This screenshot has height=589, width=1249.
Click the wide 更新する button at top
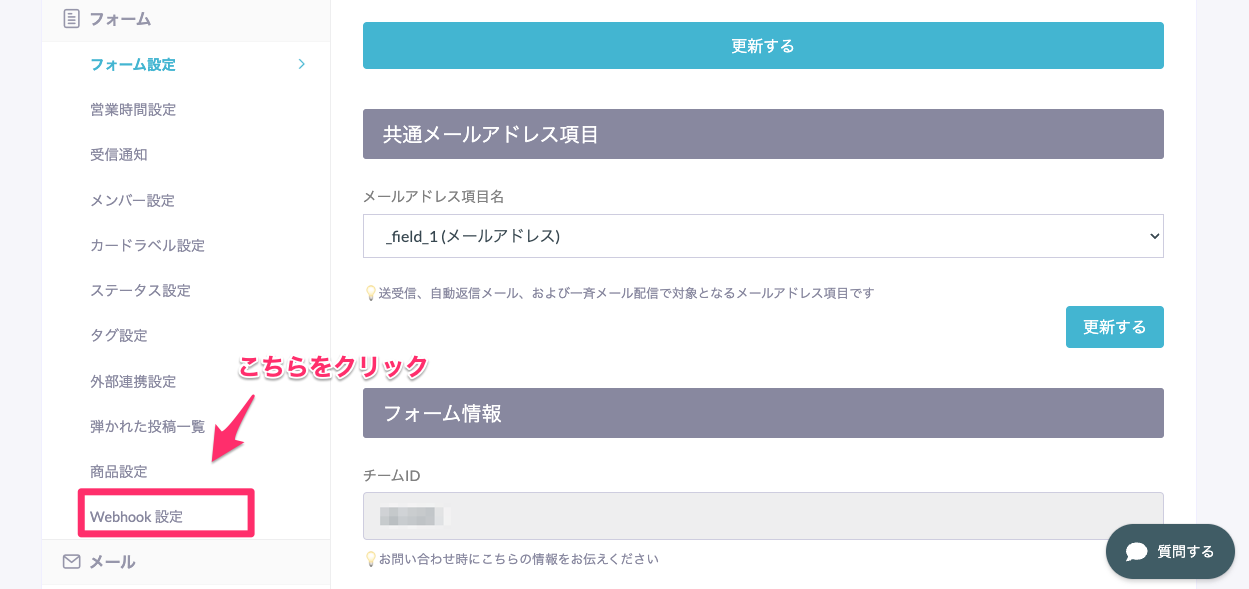click(x=763, y=46)
